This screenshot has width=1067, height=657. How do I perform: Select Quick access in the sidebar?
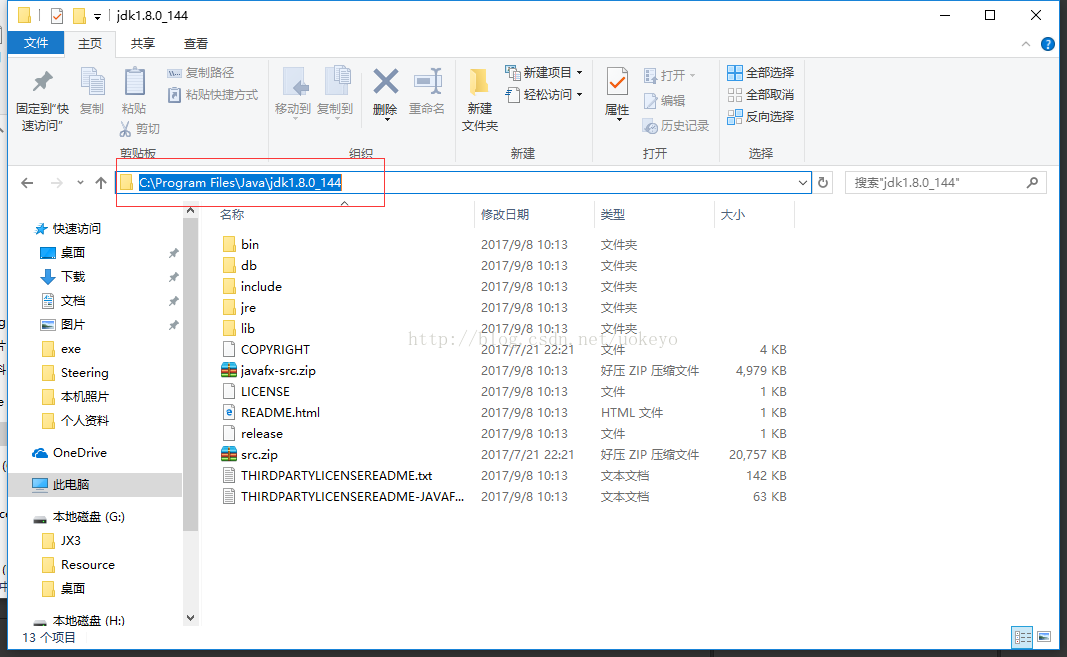coord(67,229)
